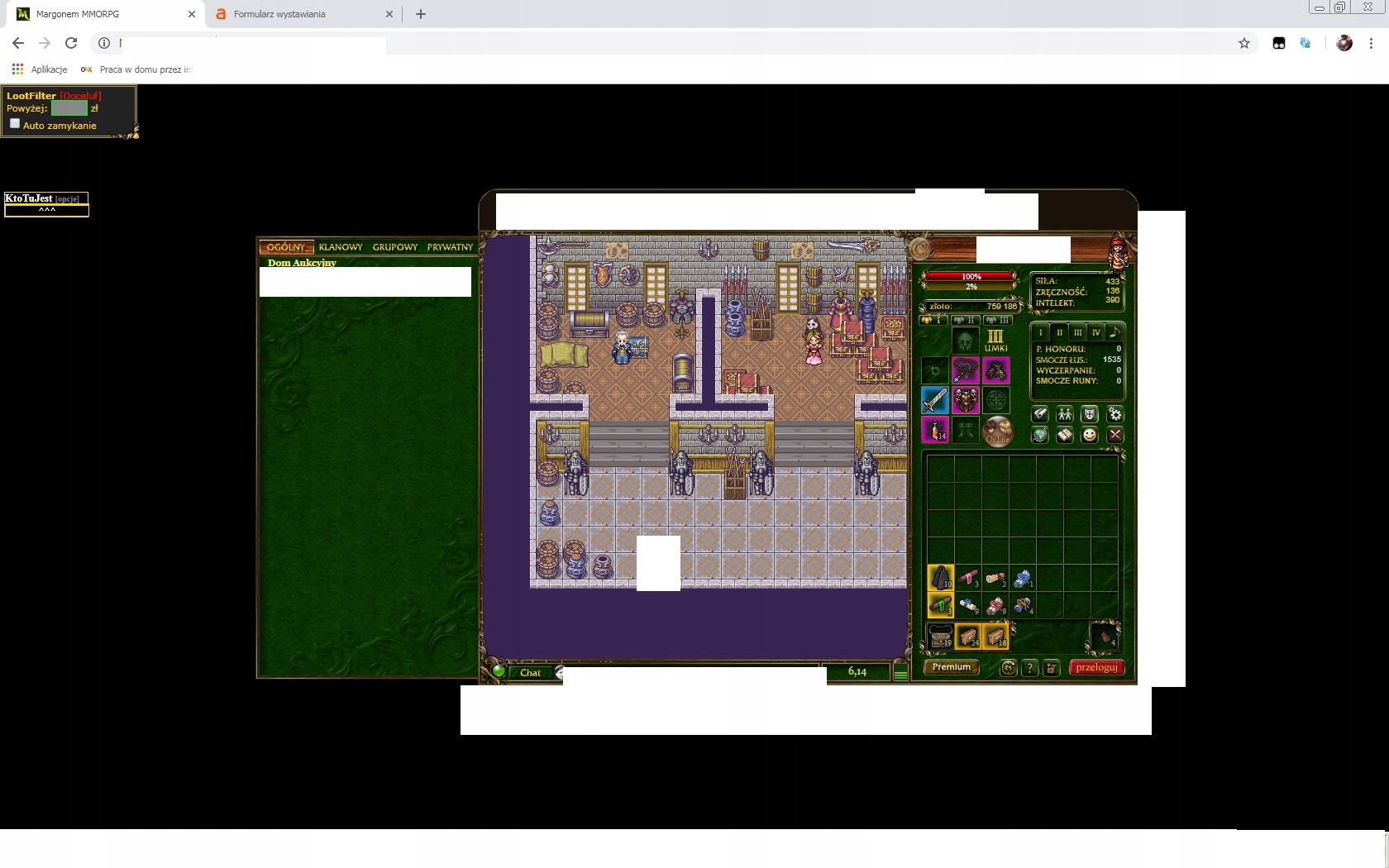
Task: Open the clan shield icon
Action: [x=1090, y=414]
